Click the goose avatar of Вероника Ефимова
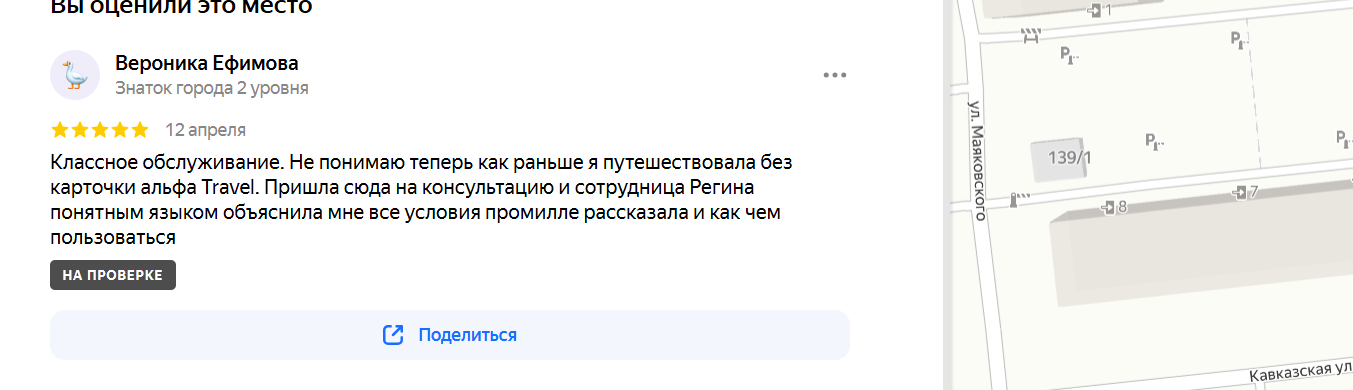 coord(75,75)
